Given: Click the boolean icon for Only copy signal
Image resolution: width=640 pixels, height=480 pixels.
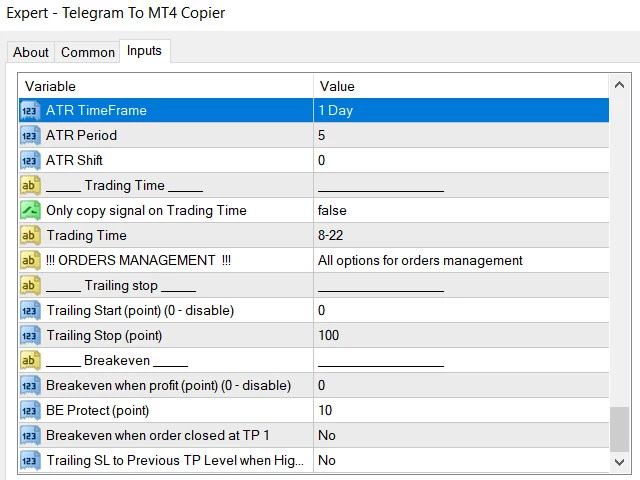Looking at the screenshot, I should 30,211.
